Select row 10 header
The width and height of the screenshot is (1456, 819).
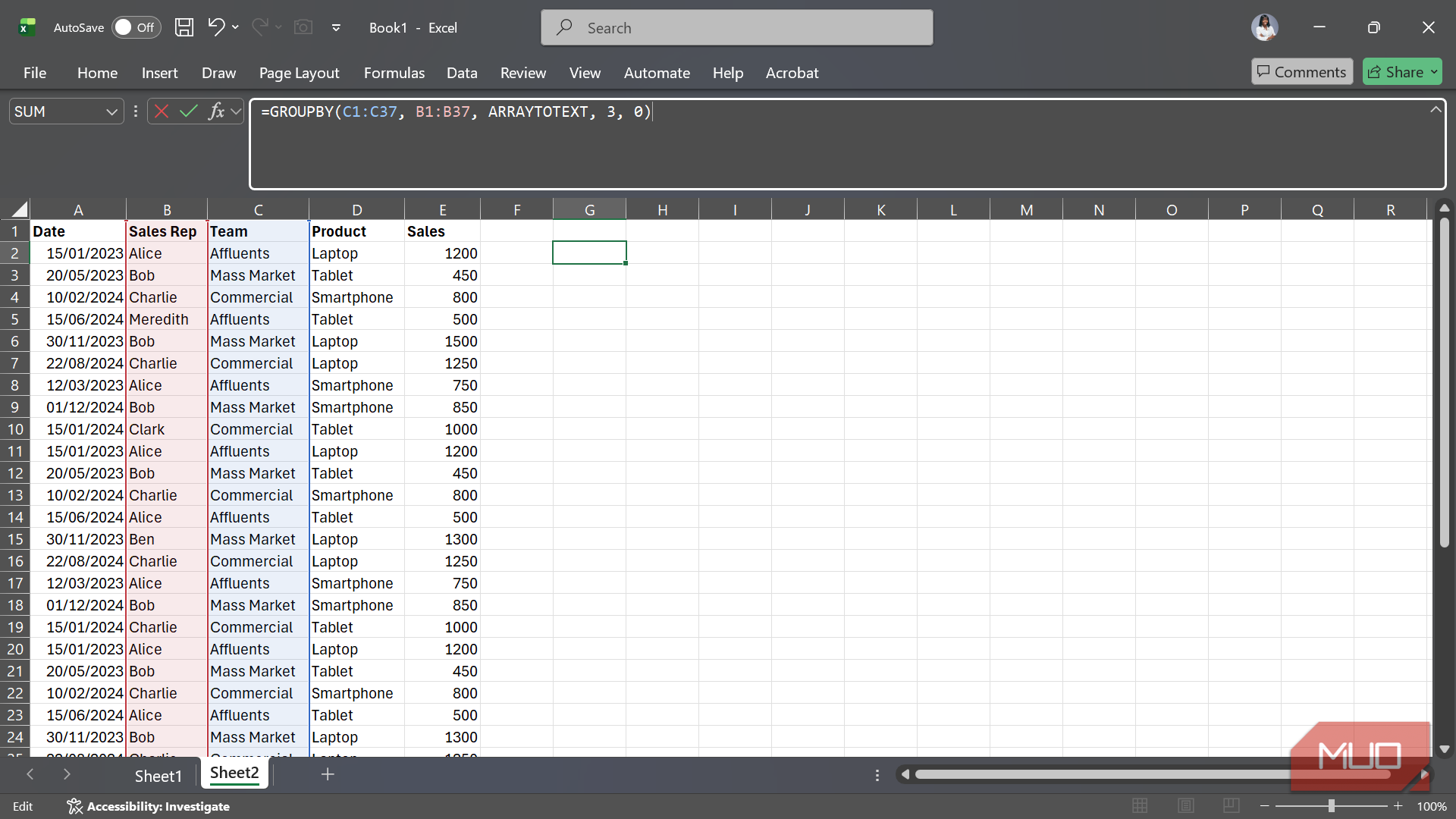[x=14, y=429]
